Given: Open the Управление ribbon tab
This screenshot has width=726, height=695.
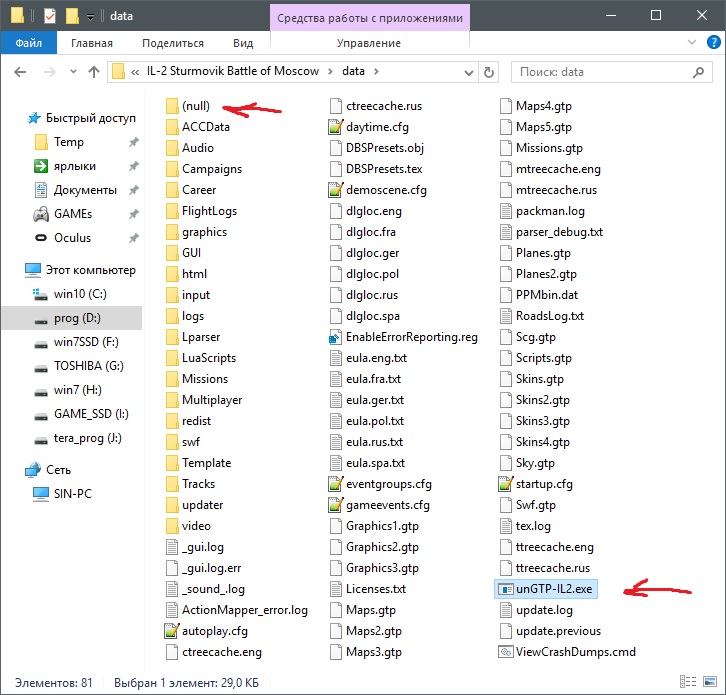Looking at the screenshot, I should (369, 43).
